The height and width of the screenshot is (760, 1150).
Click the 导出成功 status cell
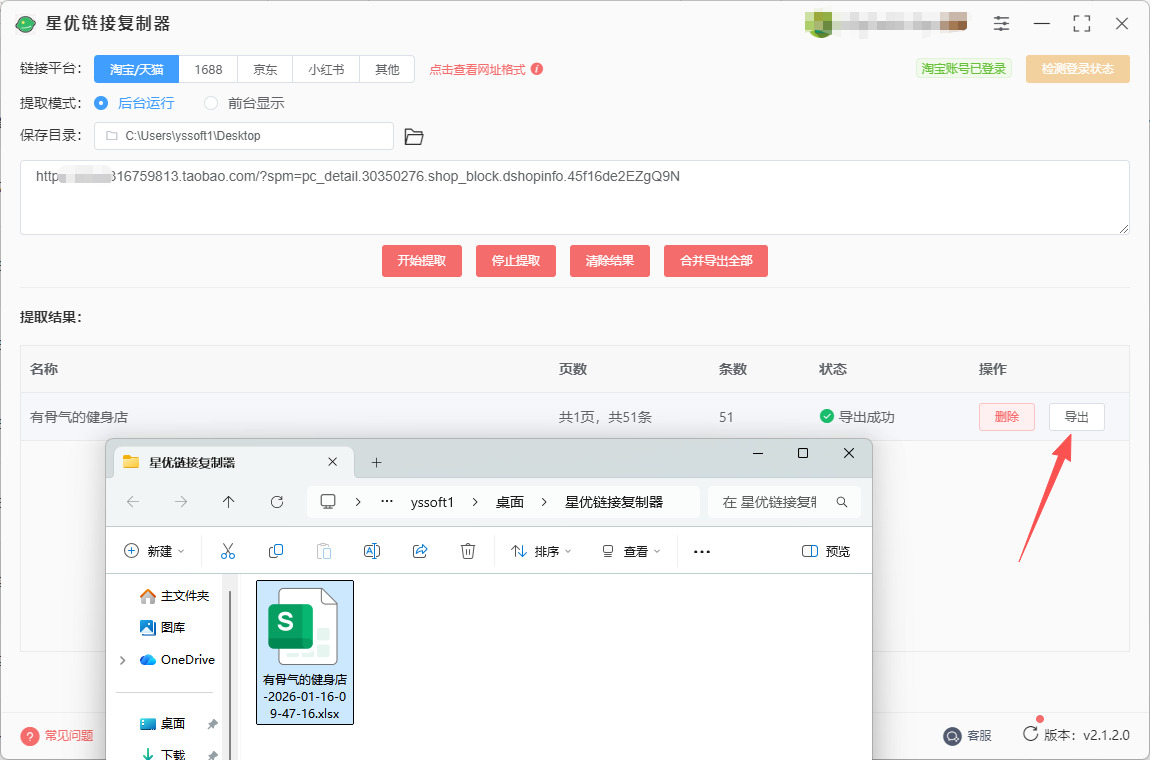click(x=857, y=417)
